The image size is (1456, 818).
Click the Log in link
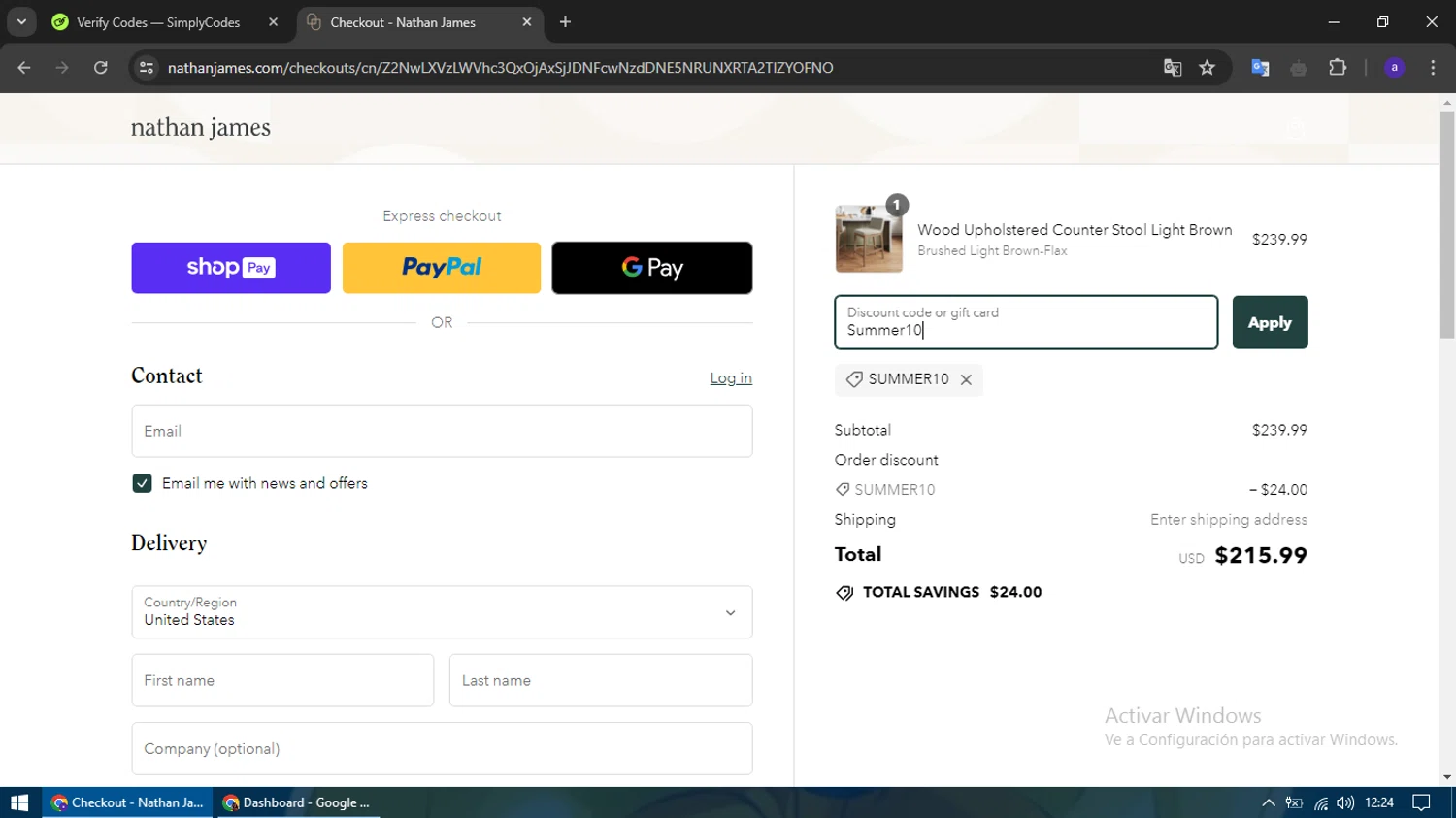pos(731,378)
